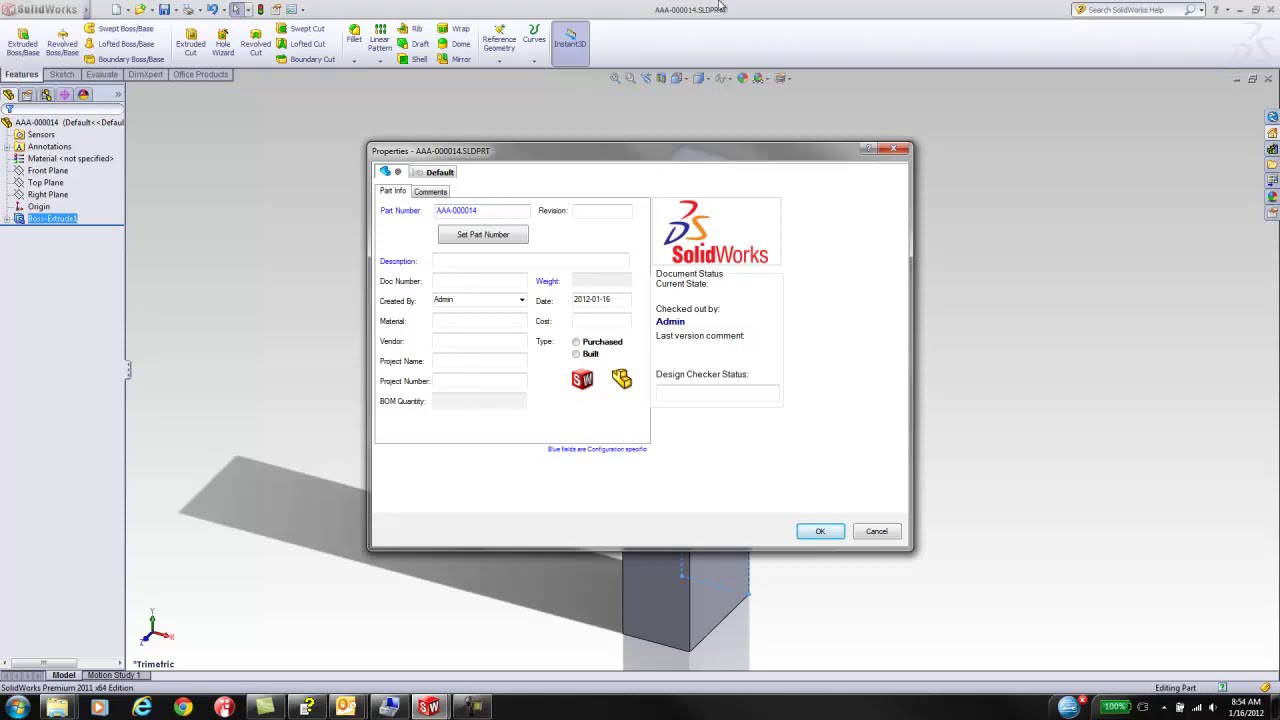
Task: Choose Swept Boss/Base feature
Action: coord(118,29)
